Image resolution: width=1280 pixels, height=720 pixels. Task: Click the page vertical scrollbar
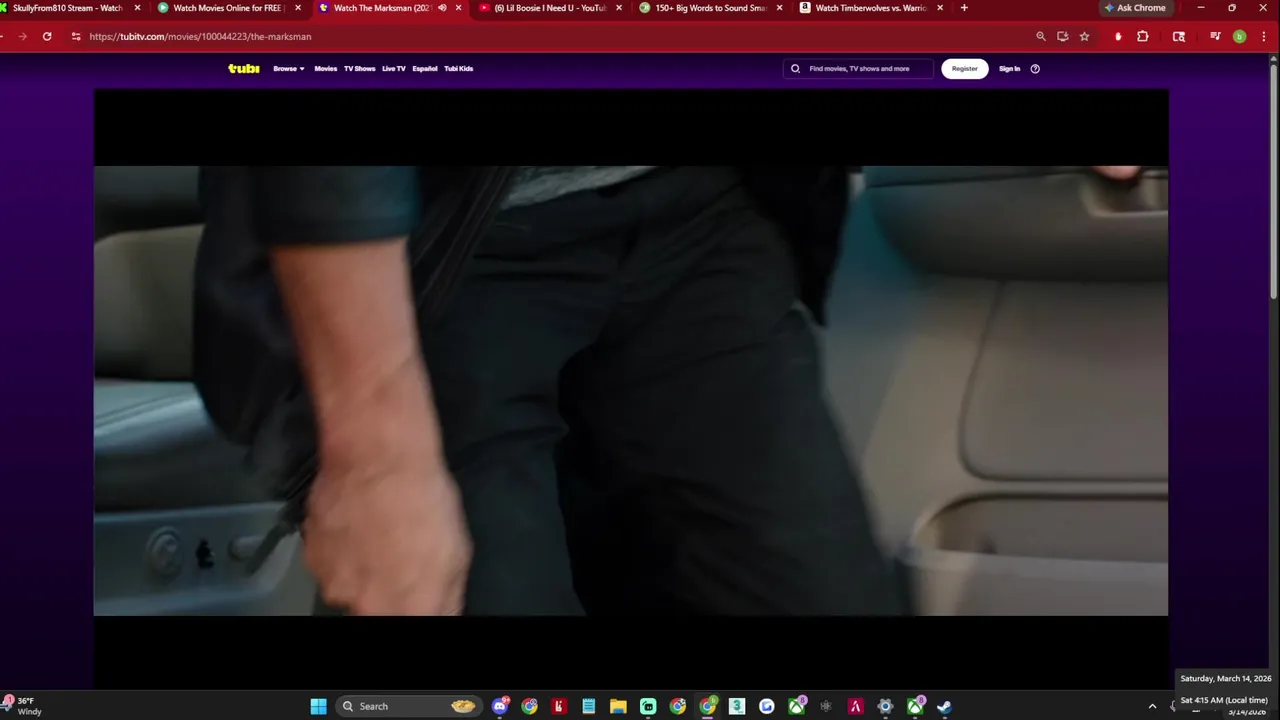point(1273,180)
